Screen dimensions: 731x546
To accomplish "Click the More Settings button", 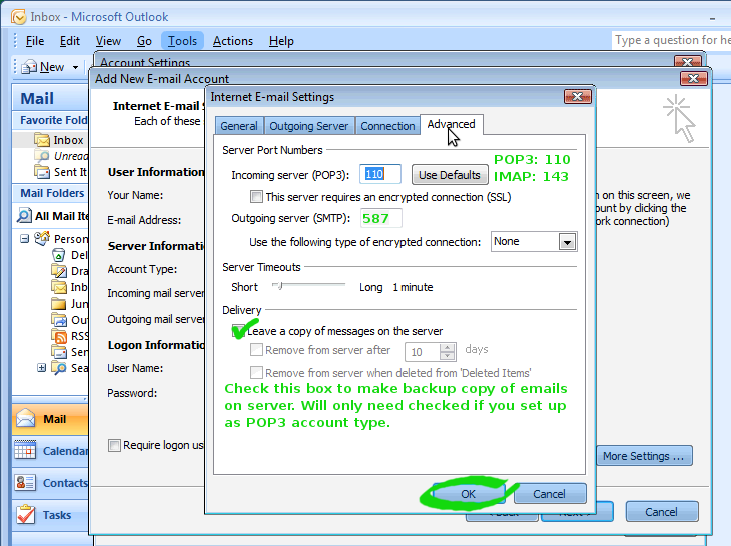I will click(644, 456).
